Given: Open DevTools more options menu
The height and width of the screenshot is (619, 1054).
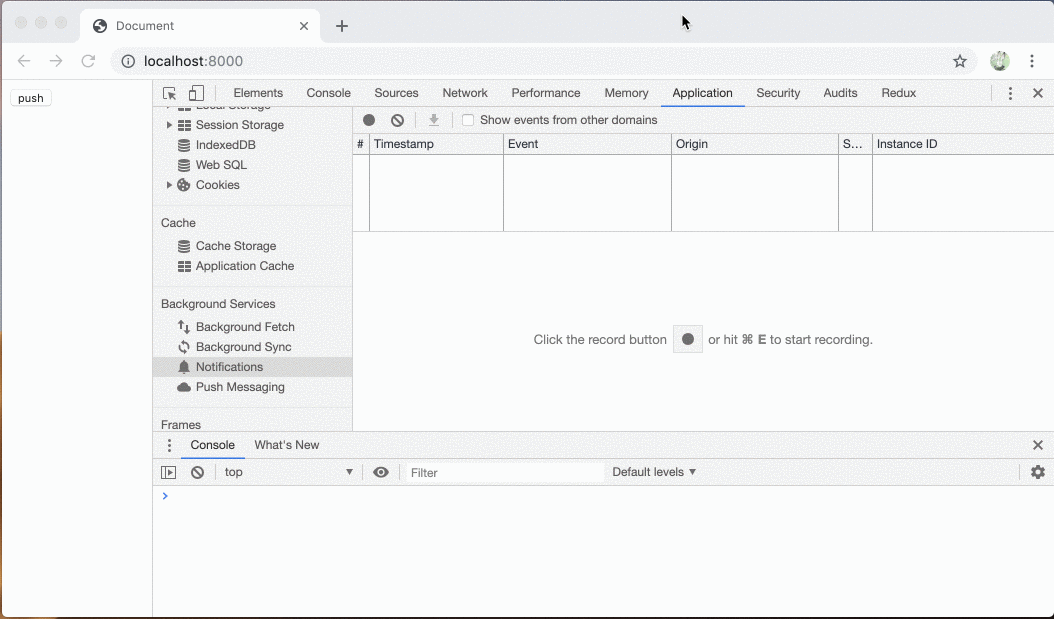Looking at the screenshot, I should coord(1010,93).
